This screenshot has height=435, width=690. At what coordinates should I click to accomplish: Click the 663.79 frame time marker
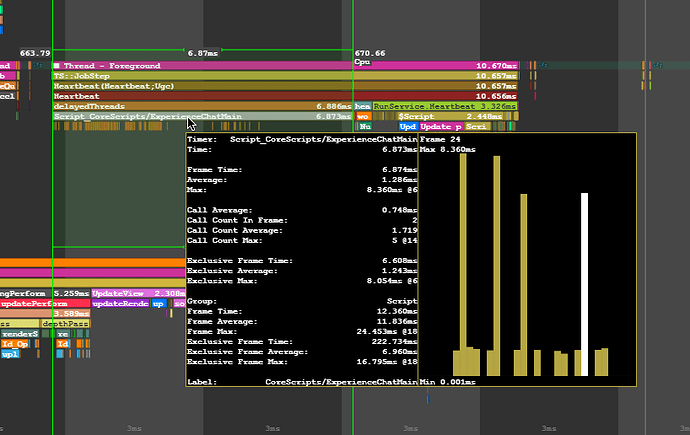[35, 53]
